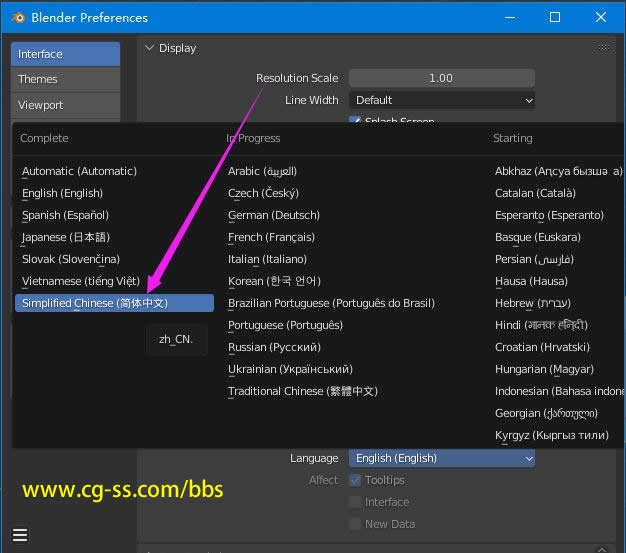Select the Interface tab in sidebar
The height and width of the screenshot is (553, 626).
pyautogui.click(x=65, y=54)
